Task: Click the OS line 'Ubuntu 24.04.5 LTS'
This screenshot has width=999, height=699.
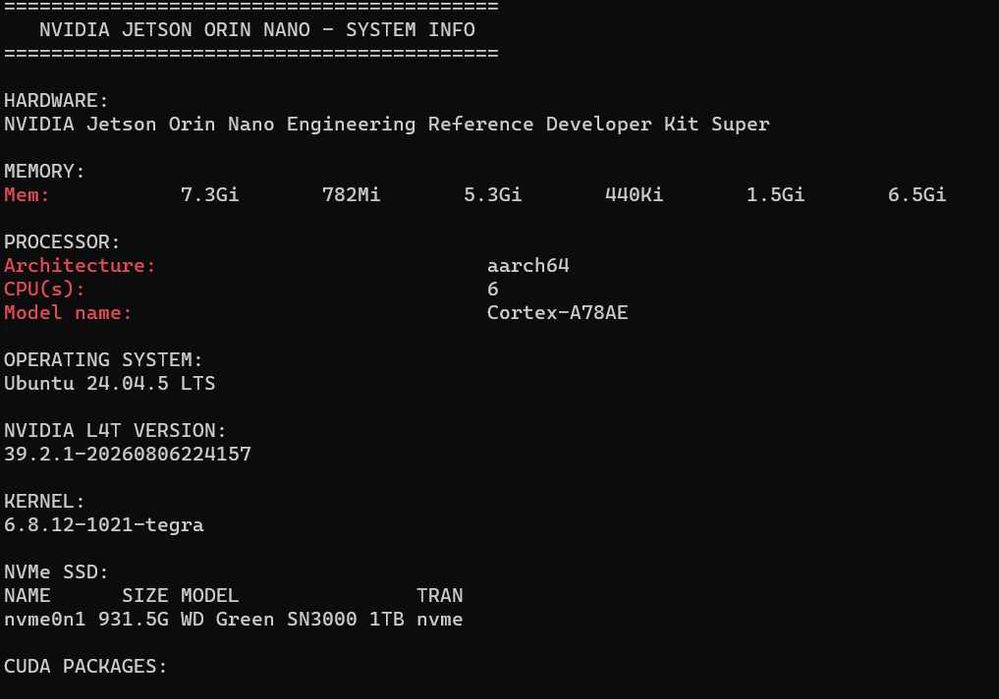Action: [x=110, y=384]
